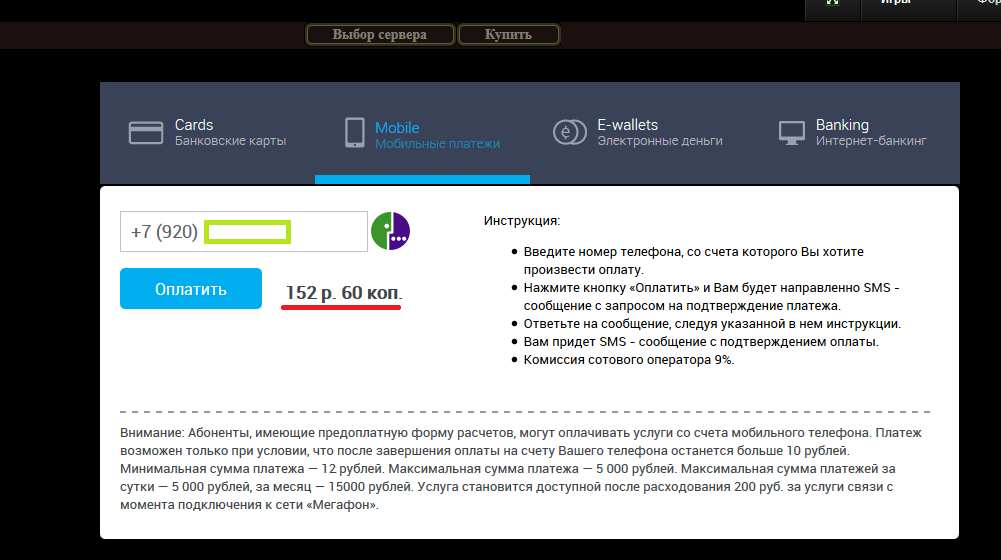Click the 152 р. 60 коп. price
This screenshot has width=1001, height=560.
343,293
